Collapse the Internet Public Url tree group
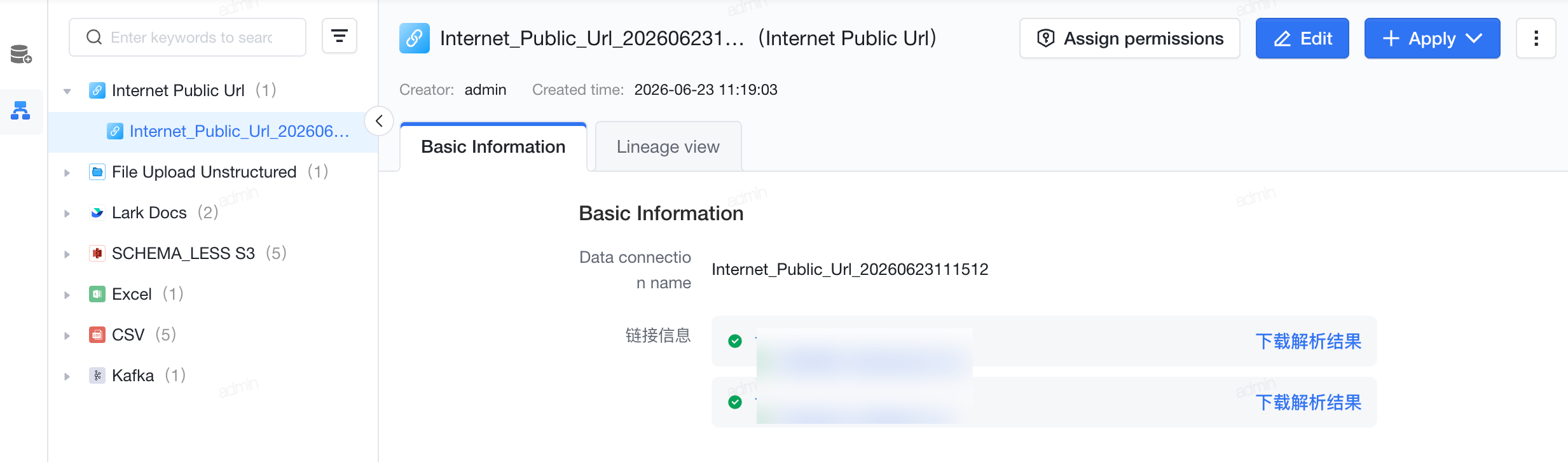This screenshot has height=462, width=1568. pyautogui.click(x=67, y=91)
